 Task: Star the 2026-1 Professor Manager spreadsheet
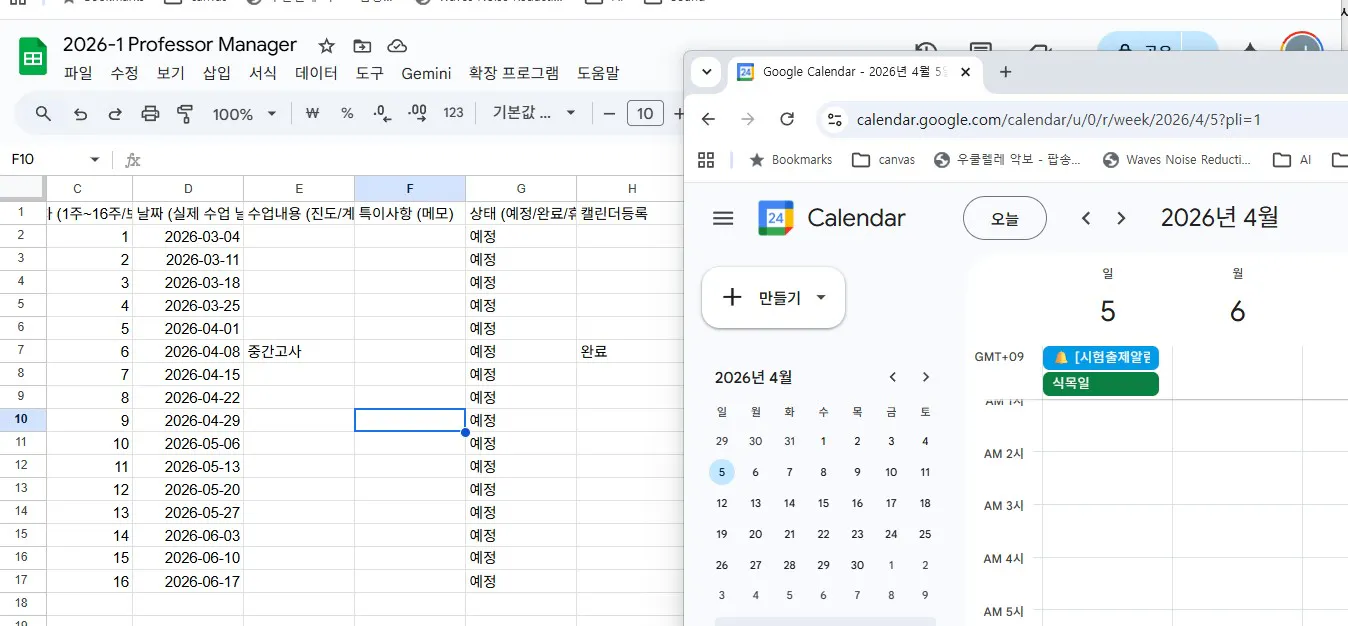click(x=326, y=45)
